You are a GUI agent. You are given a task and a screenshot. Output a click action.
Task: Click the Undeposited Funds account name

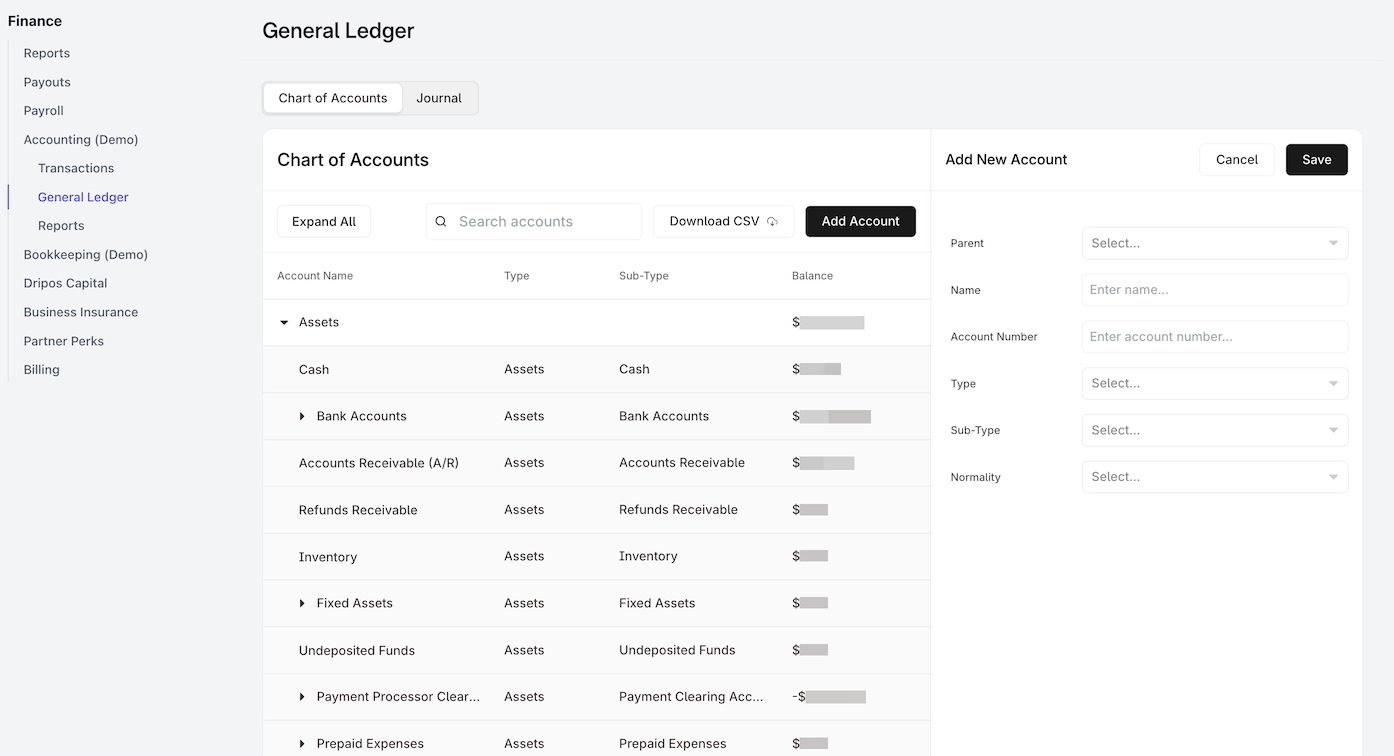[x=357, y=651]
